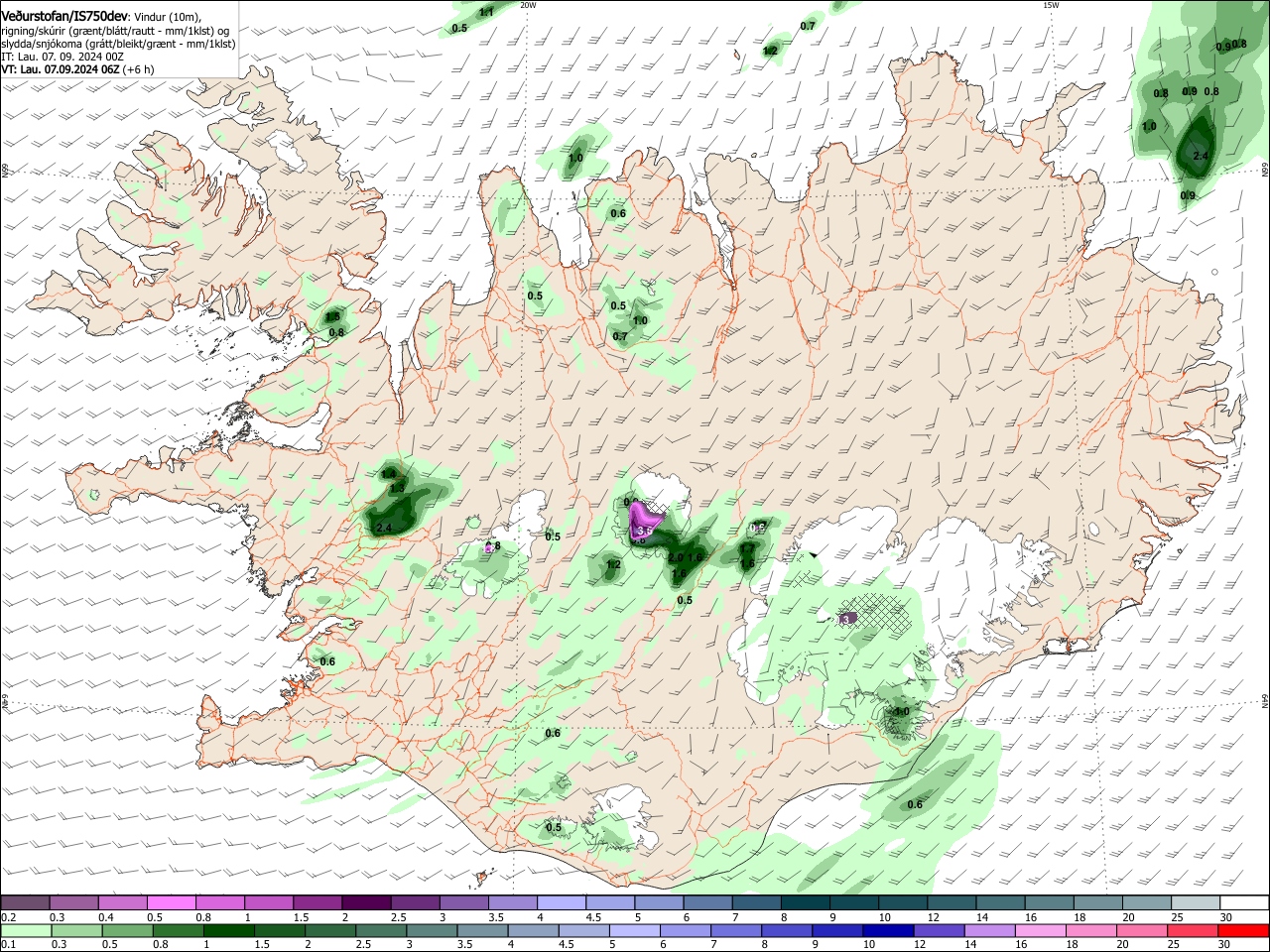Click the 'VT: Lau. 07.09.2024 06Z (+6 h)' line
Viewport: 1270px width, 952px height.
pyautogui.click(x=77, y=69)
